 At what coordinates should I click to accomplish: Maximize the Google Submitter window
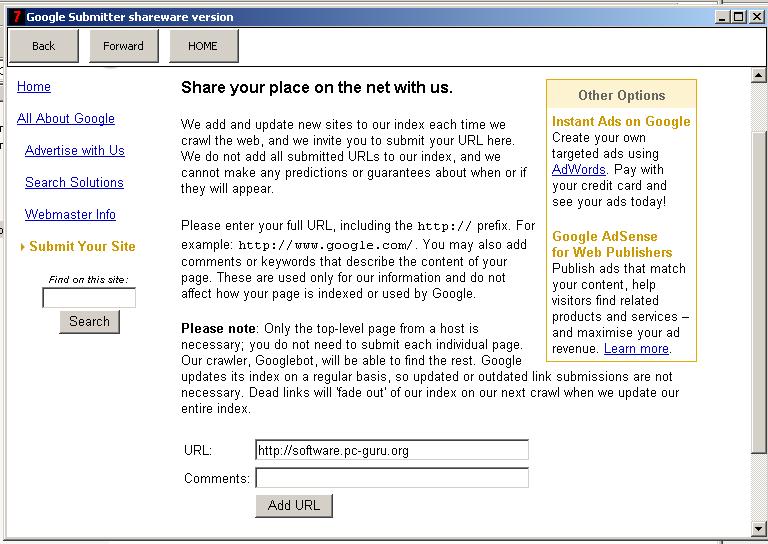739,17
